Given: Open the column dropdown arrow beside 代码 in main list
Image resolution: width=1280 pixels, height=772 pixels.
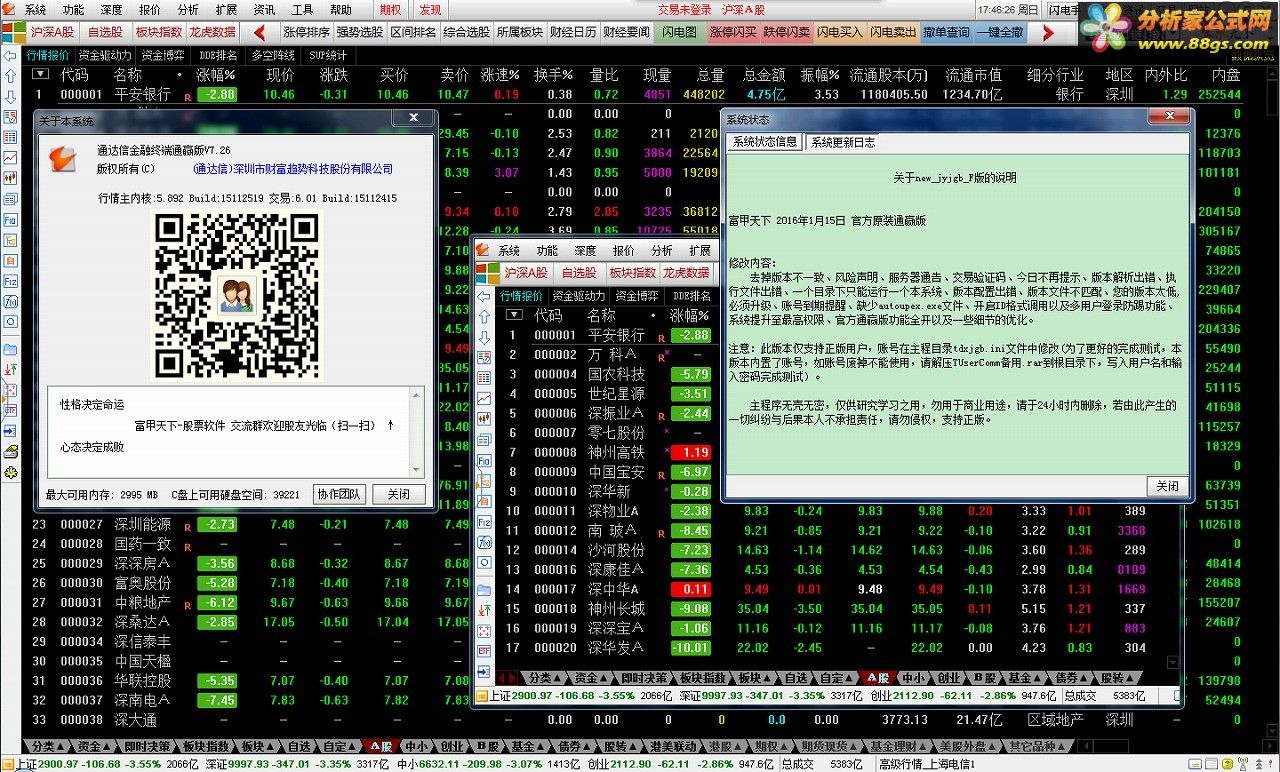Looking at the screenshot, I should coord(40,74).
